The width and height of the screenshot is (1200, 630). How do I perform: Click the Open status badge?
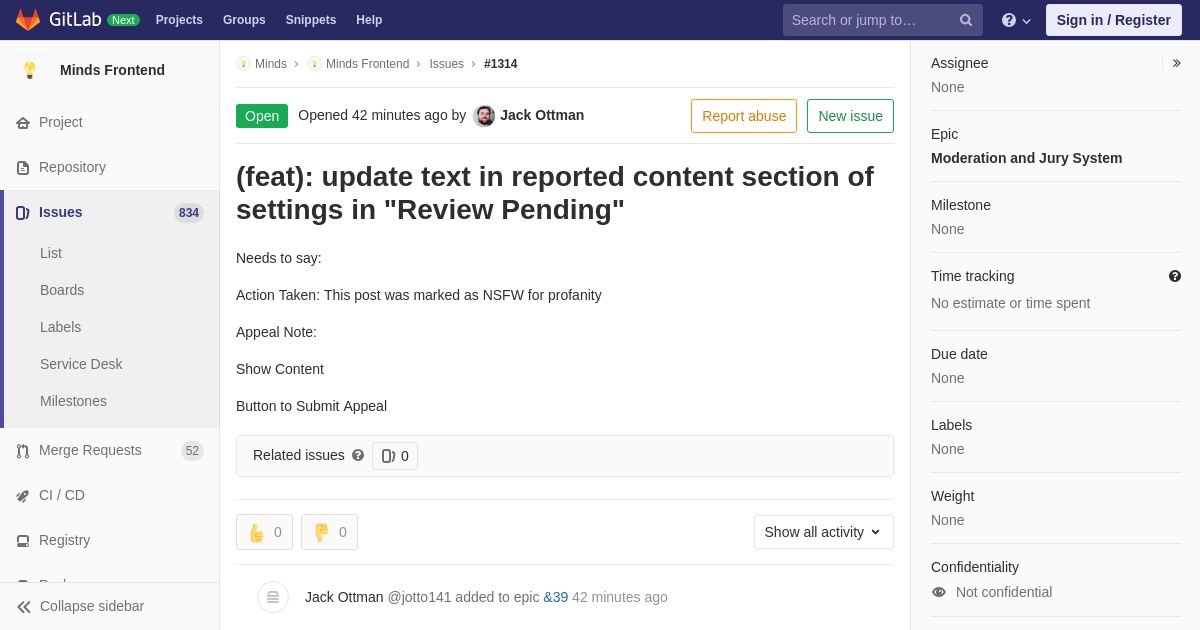coord(262,116)
